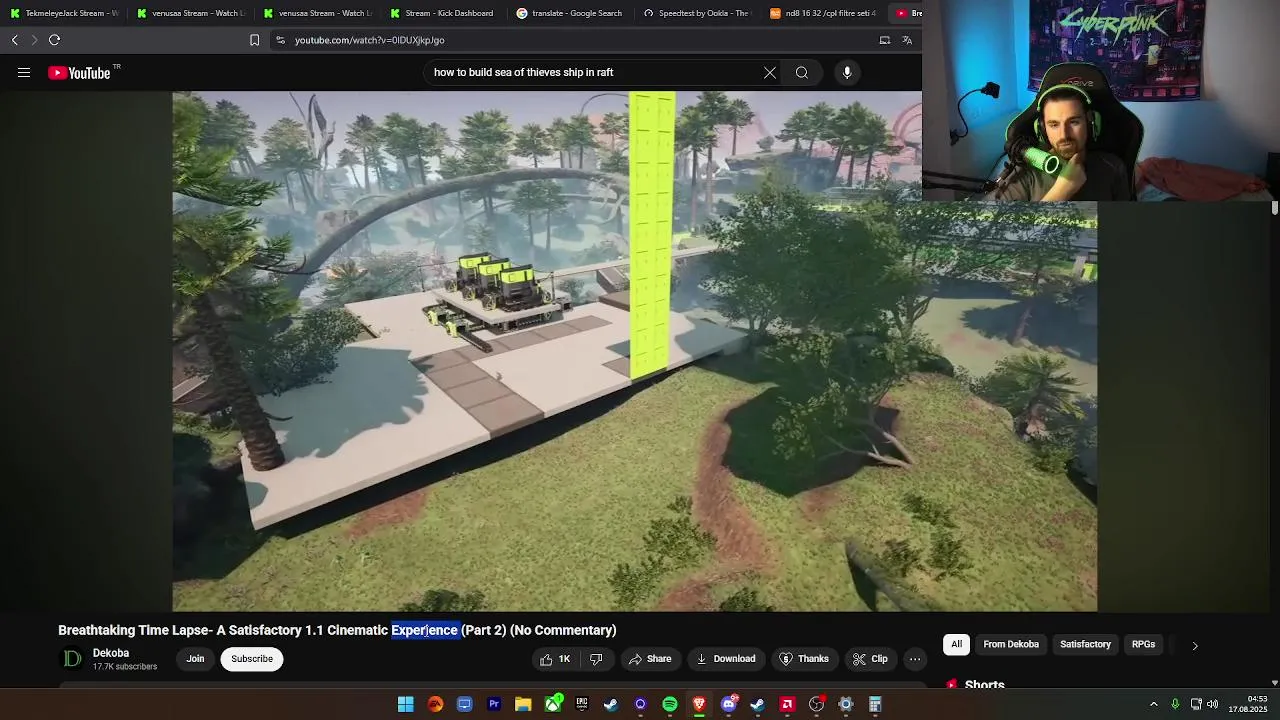Clear the search box with the X
The height and width of the screenshot is (720, 1280).
point(770,72)
